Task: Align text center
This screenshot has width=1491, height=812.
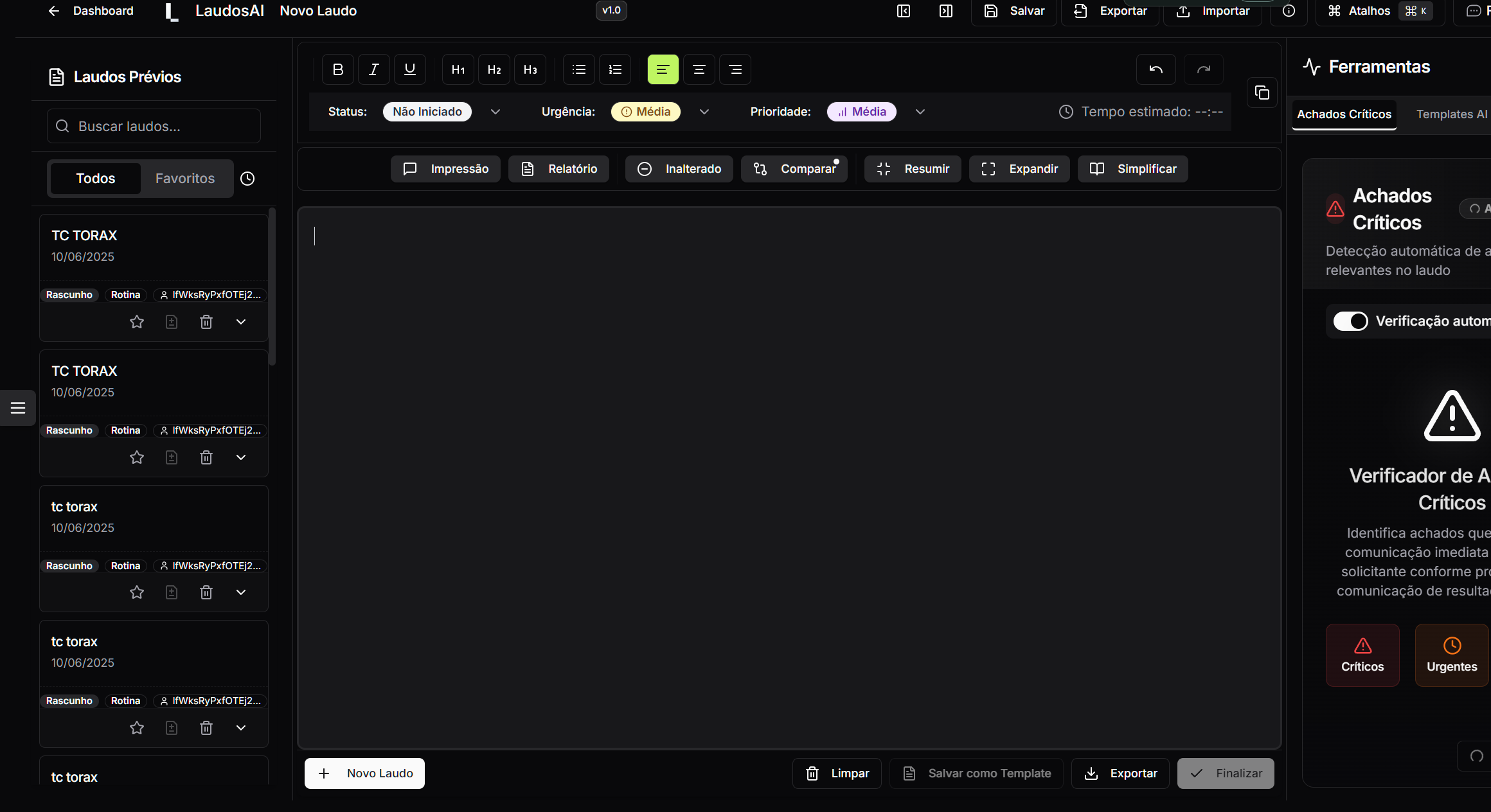Action: pyautogui.click(x=699, y=69)
